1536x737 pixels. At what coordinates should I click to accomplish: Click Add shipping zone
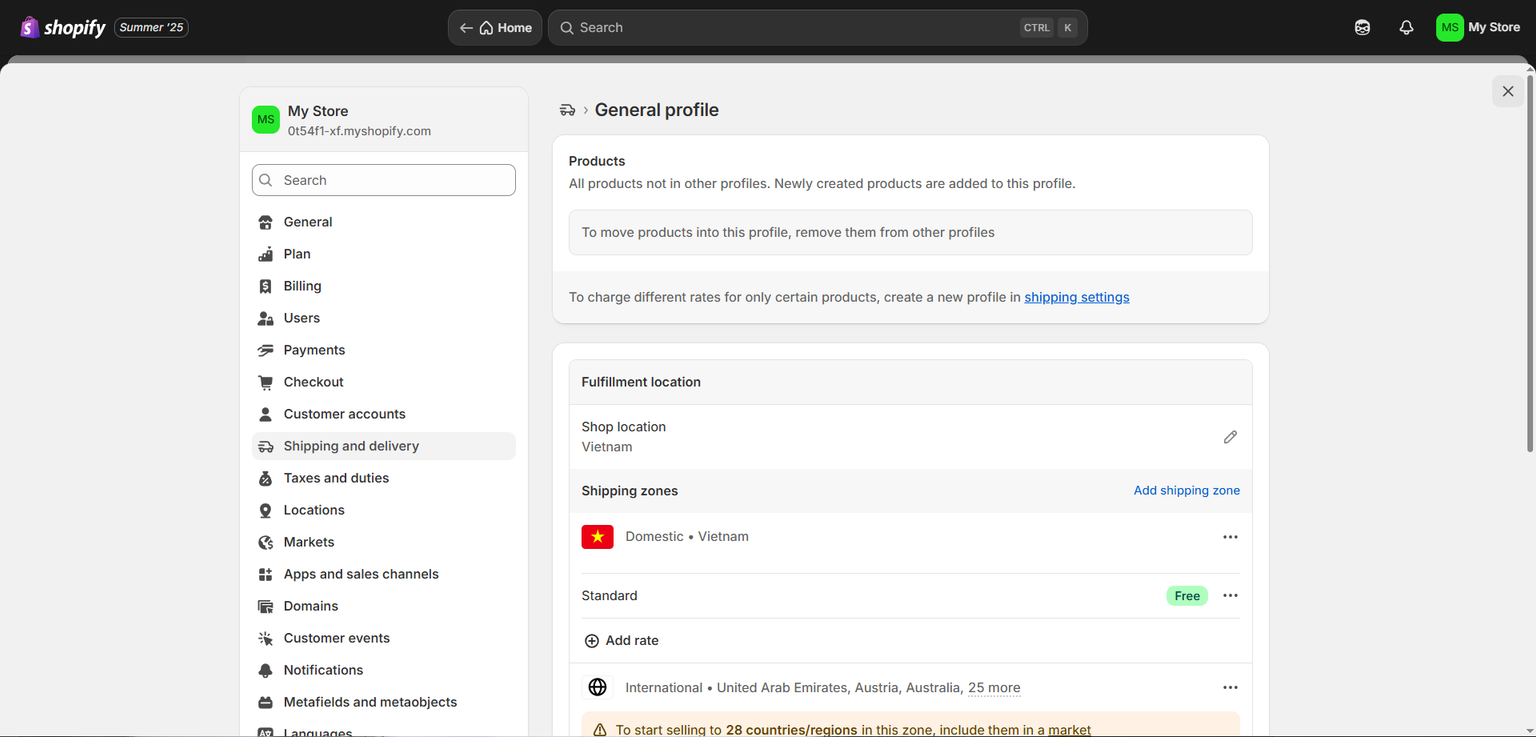(x=1187, y=491)
